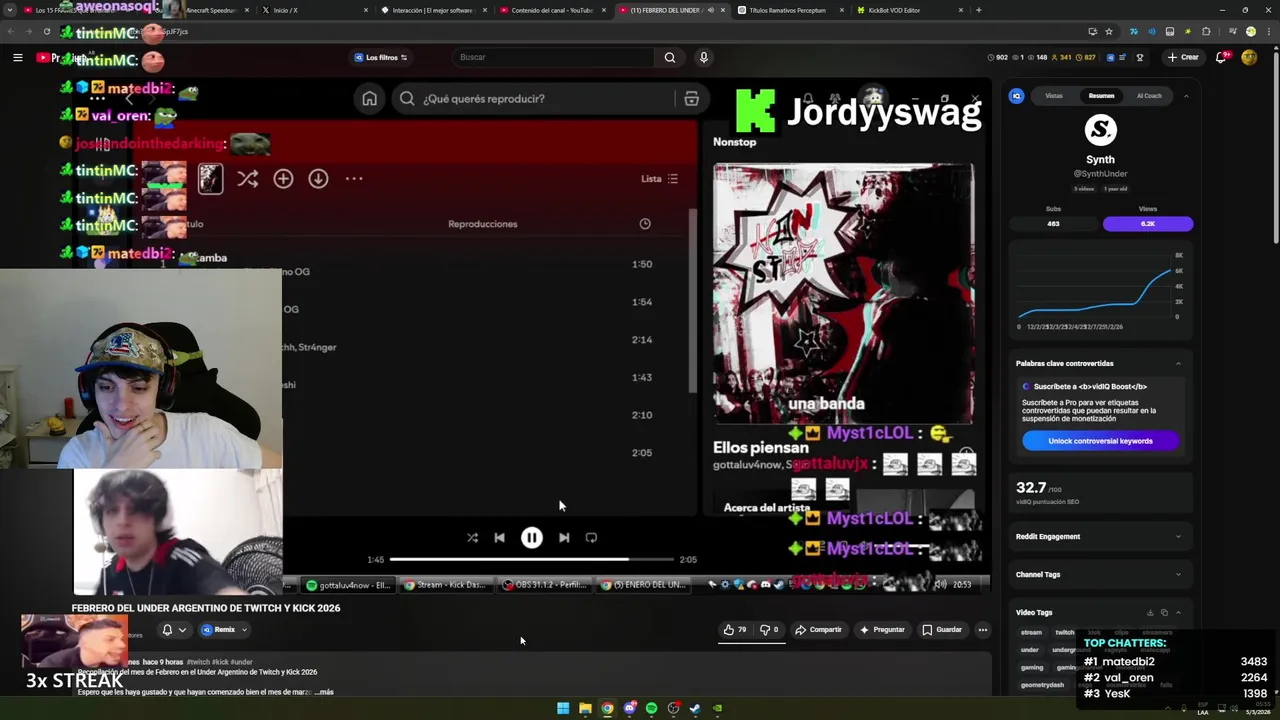Screen dimensions: 1280x720
Task: Collapse Video Tags section chevron
Action: coord(1178,612)
